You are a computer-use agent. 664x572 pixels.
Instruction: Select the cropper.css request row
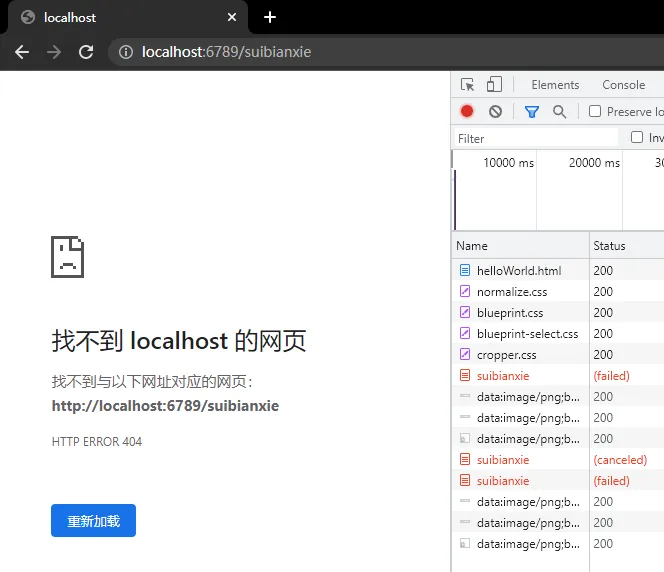coord(506,355)
